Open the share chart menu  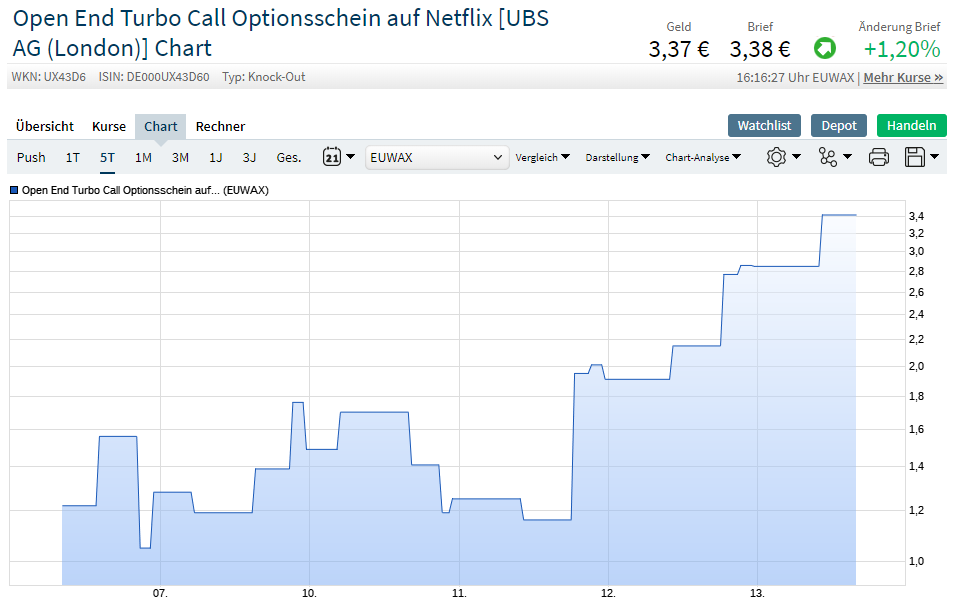click(x=834, y=157)
